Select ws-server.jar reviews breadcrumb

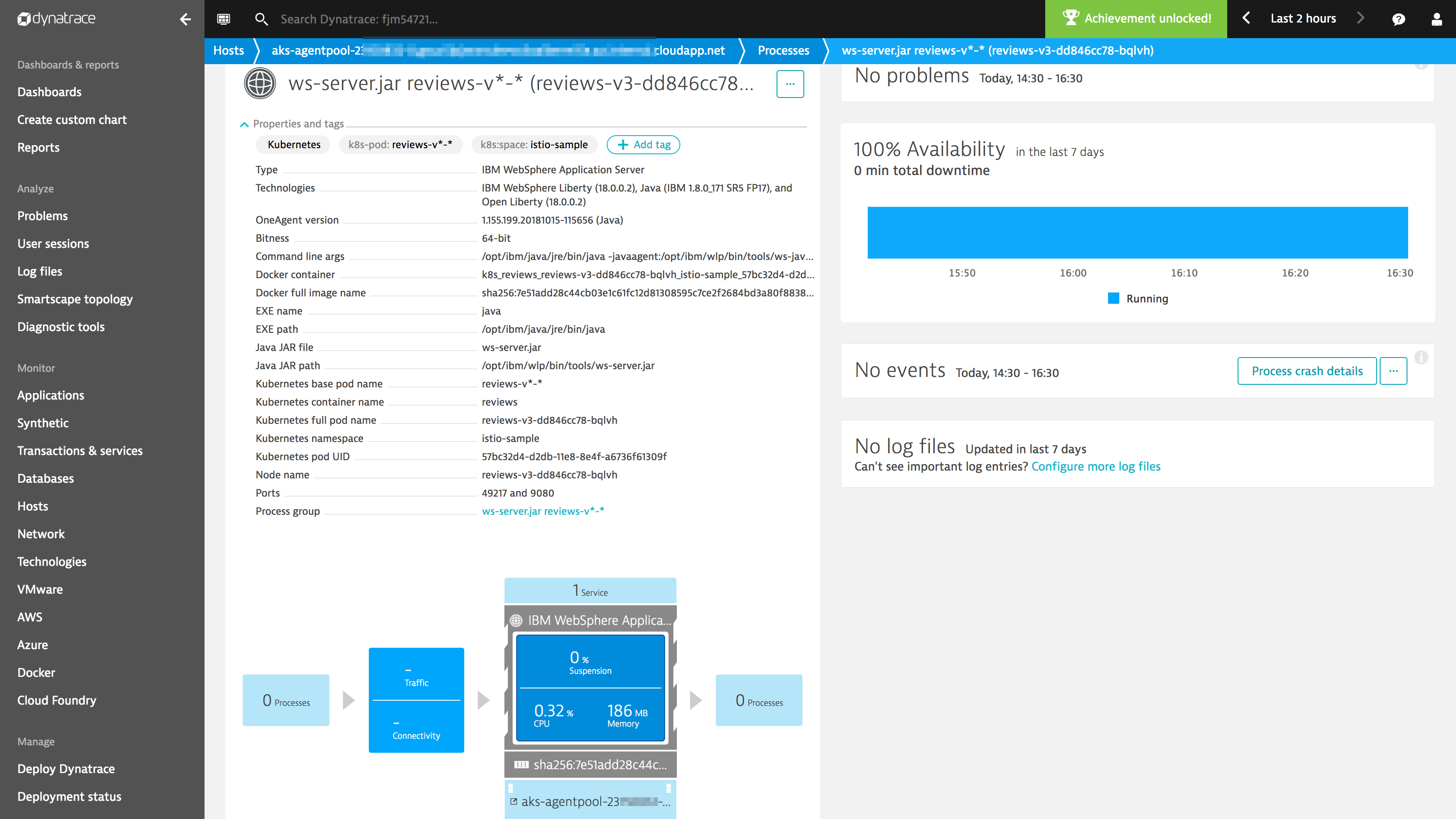click(998, 50)
